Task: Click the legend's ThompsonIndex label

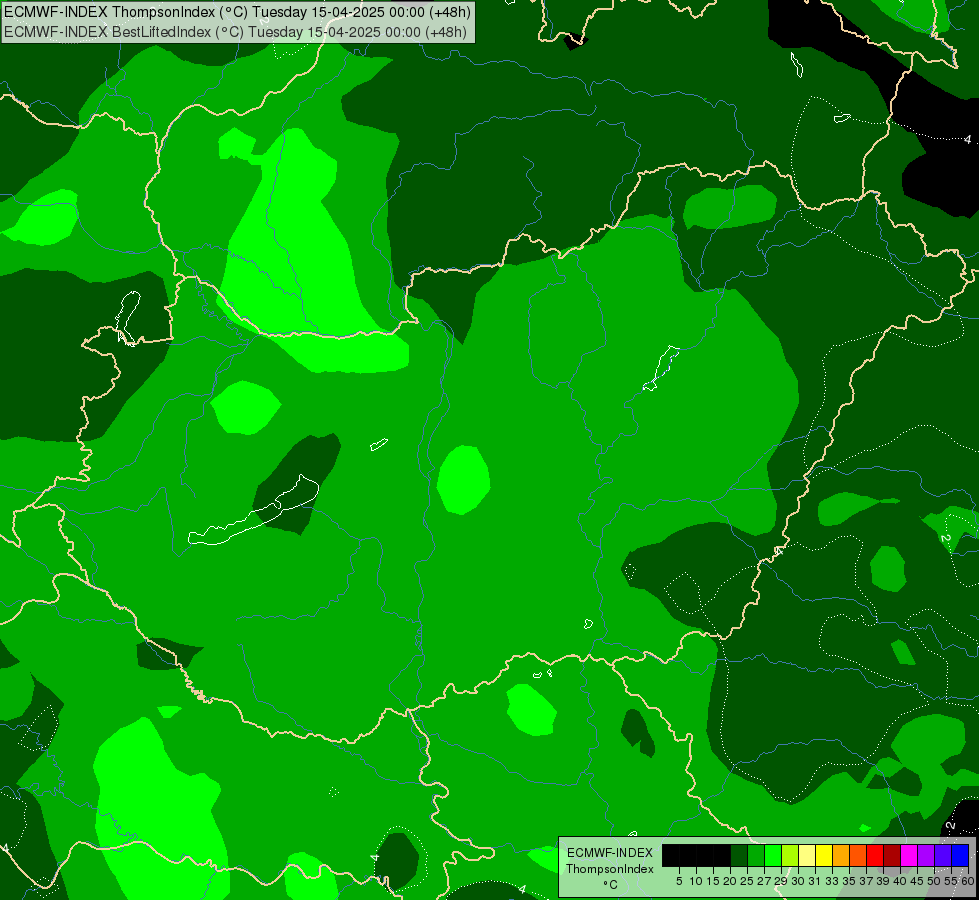Action: [610, 869]
